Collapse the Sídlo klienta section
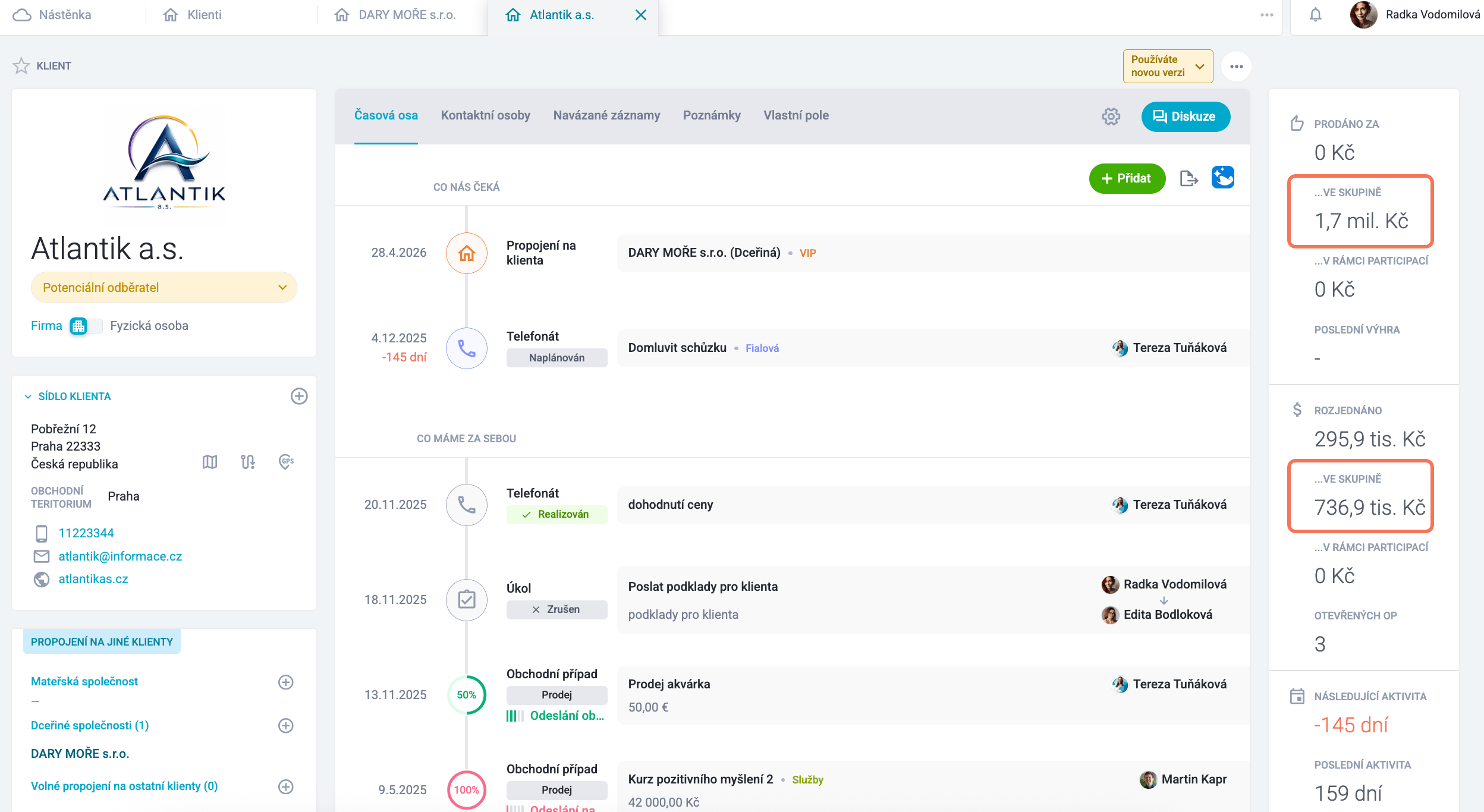 [28, 396]
